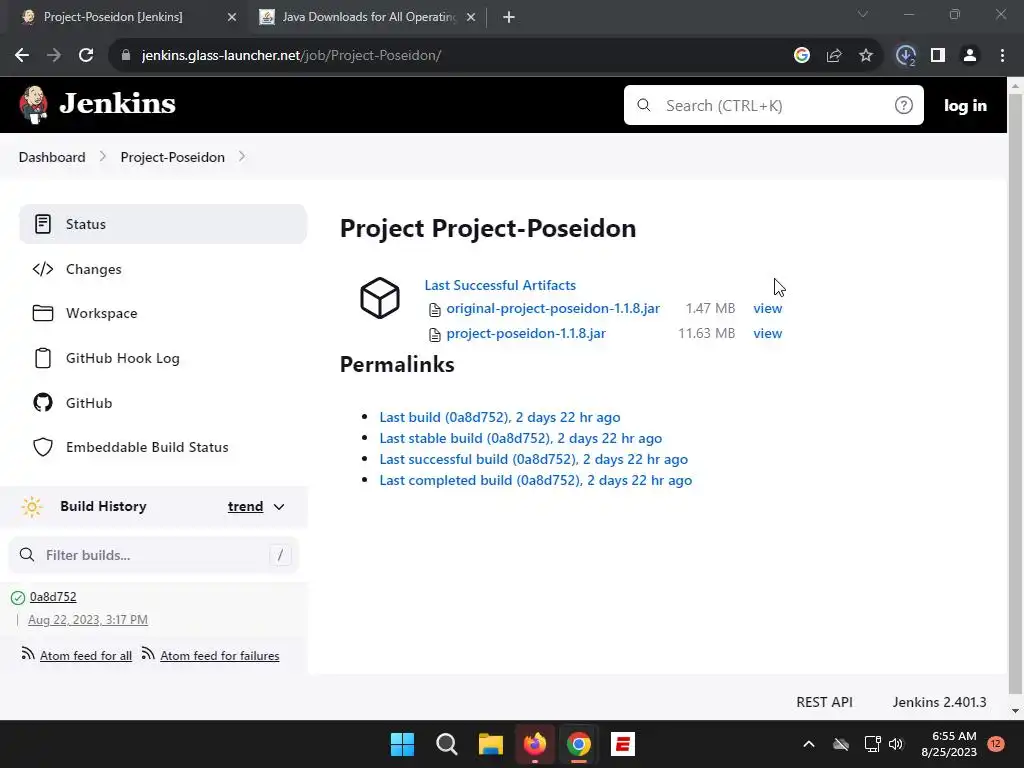Image resolution: width=1024 pixels, height=768 pixels.
Task: Click the green success checkmark for build 0a8d752
Action: pyautogui.click(x=18, y=598)
